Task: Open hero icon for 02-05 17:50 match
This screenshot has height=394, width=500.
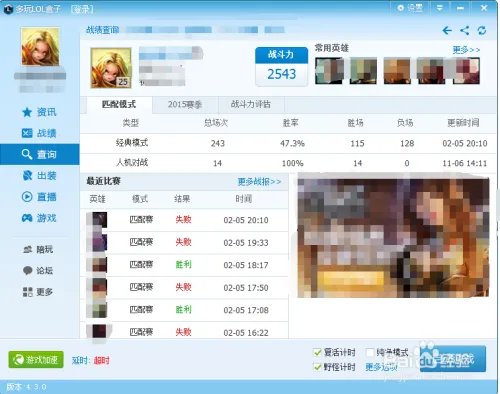Action: tap(97, 287)
